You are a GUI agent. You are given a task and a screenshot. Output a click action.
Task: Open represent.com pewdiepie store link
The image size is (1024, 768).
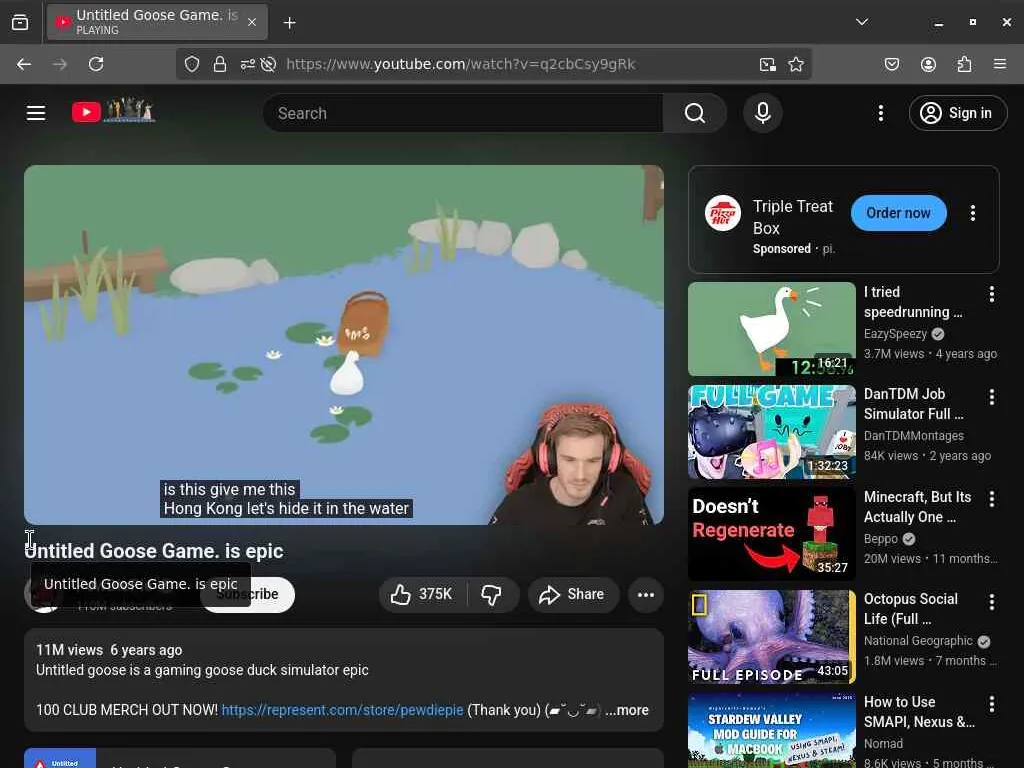point(342,710)
